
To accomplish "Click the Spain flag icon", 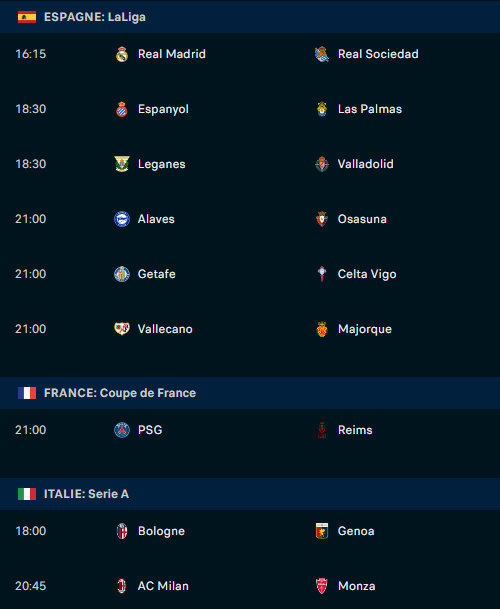I will (x=27, y=17).
